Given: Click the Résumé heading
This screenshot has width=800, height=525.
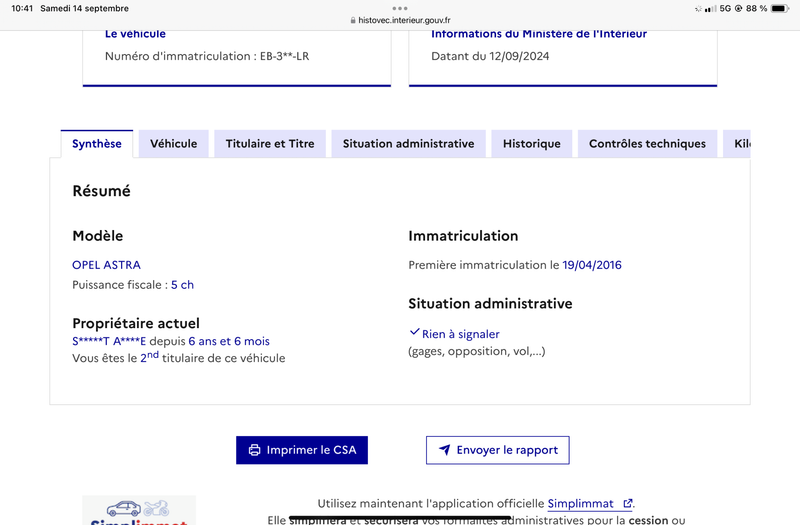Looking at the screenshot, I should point(102,191).
